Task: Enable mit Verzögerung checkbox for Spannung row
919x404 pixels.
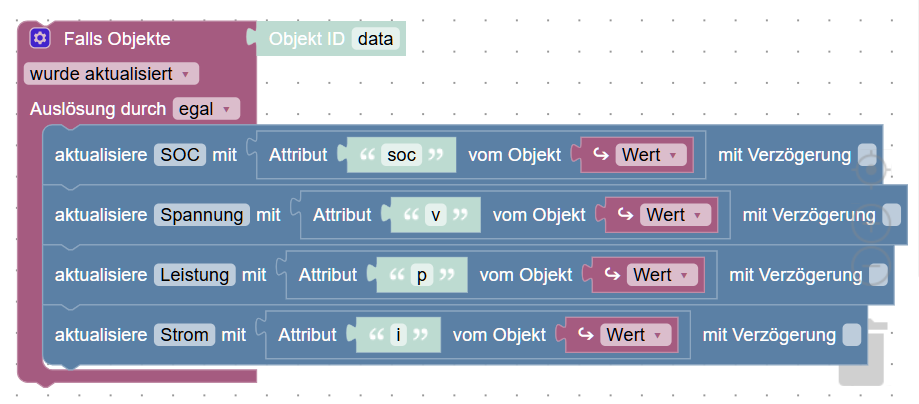Action: [x=891, y=215]
